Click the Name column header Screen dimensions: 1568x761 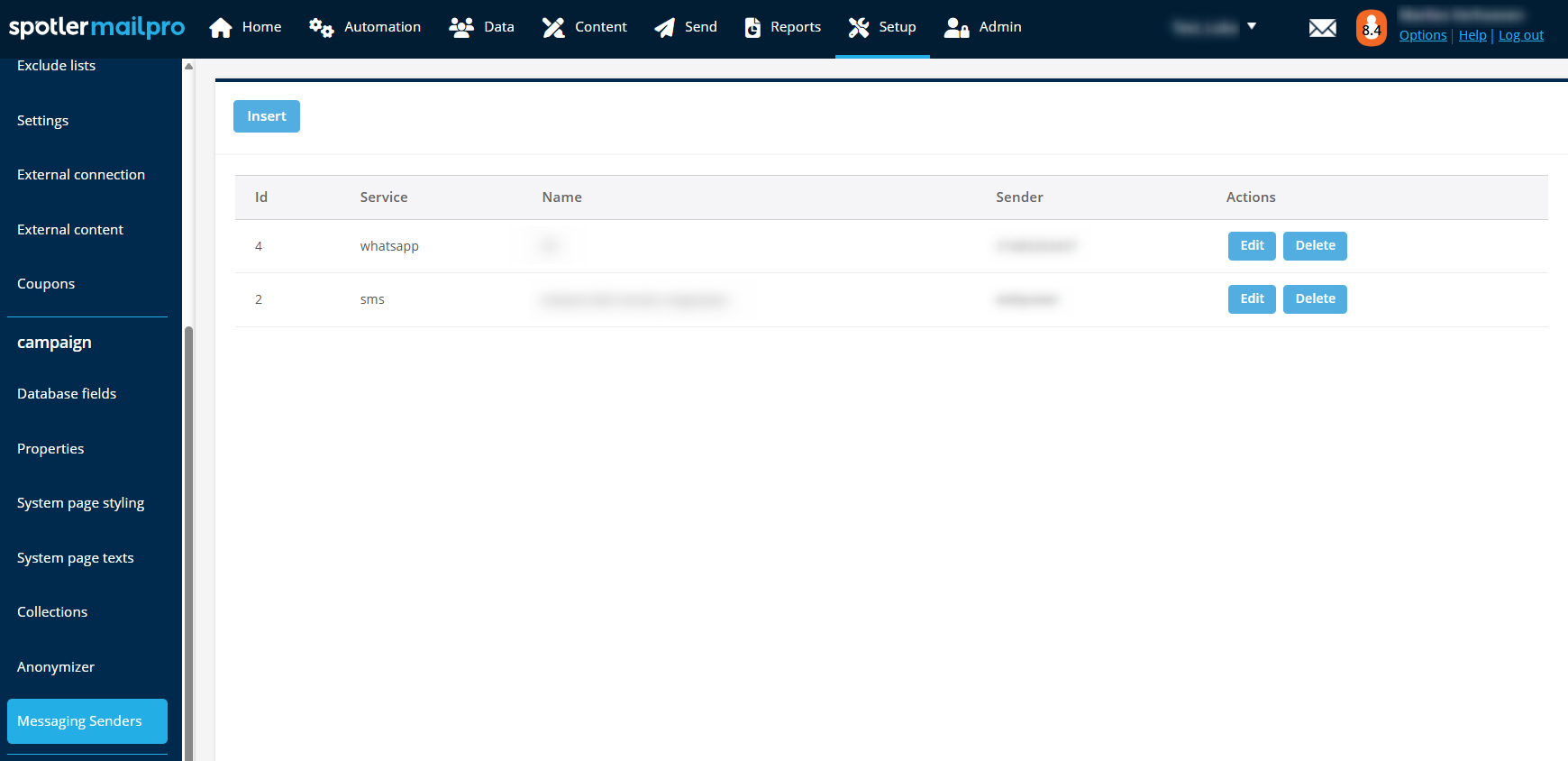pyautogui.click(x=561, y=197)
